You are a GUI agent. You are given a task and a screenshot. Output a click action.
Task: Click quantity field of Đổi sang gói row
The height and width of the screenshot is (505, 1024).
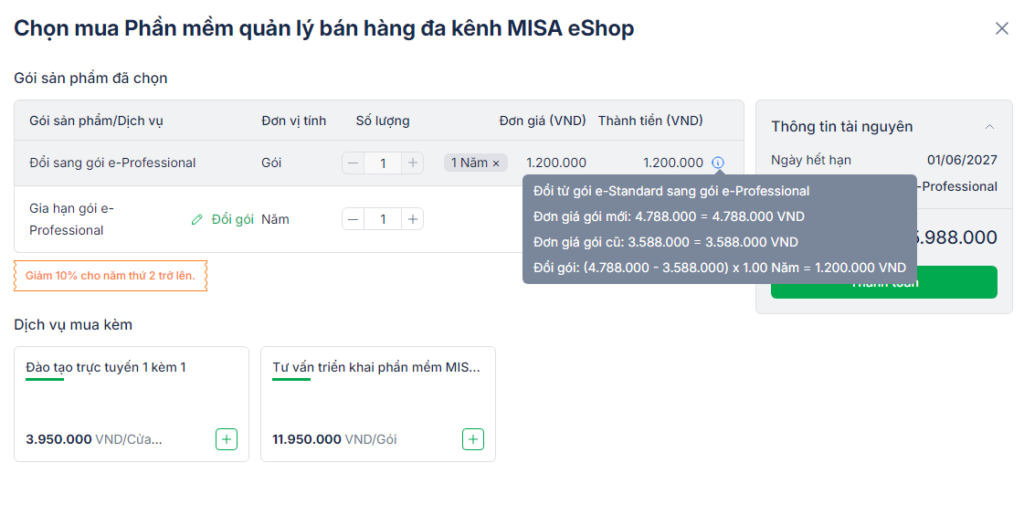(383, 163)
